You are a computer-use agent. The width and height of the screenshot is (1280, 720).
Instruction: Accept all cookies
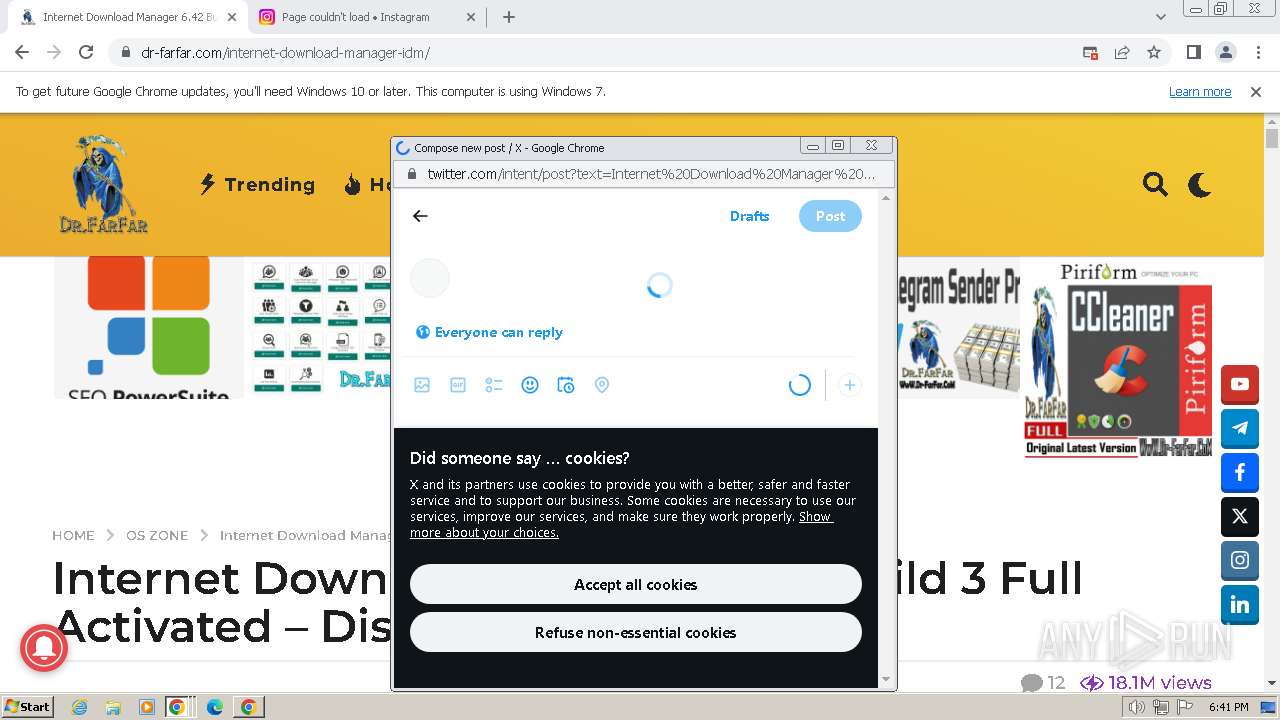(636, 584)
